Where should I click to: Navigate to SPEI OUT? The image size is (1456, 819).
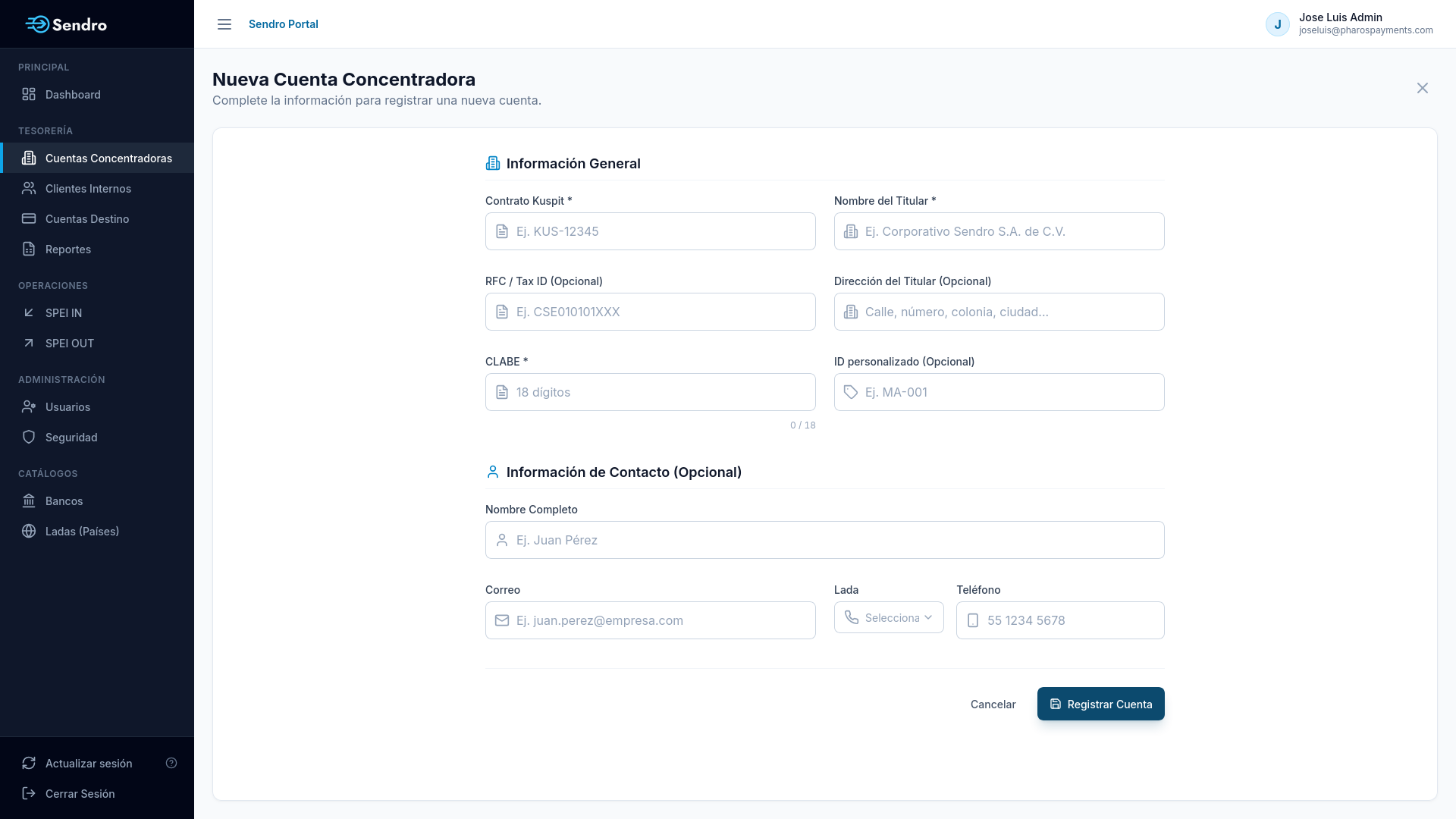tap(97, 343)
